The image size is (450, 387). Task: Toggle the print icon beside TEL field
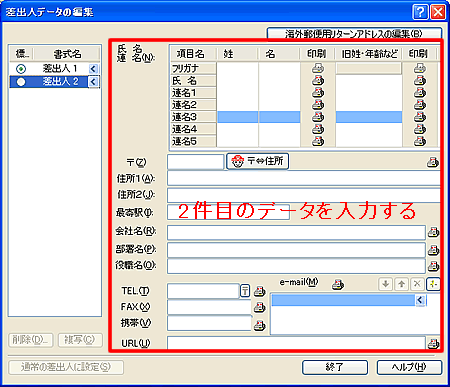pyautogui.click(x=260, y=291)
